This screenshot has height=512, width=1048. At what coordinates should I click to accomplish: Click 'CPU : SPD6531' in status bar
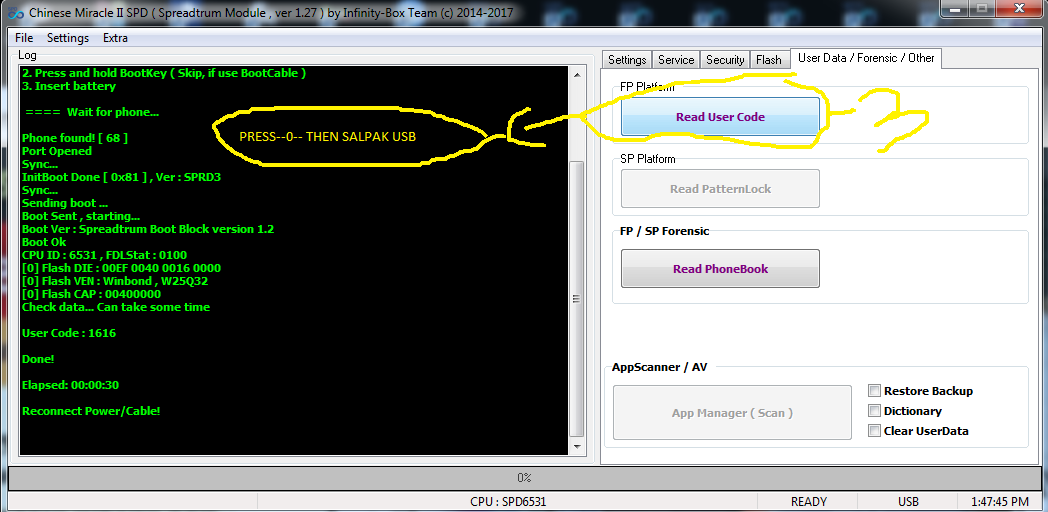507,501
